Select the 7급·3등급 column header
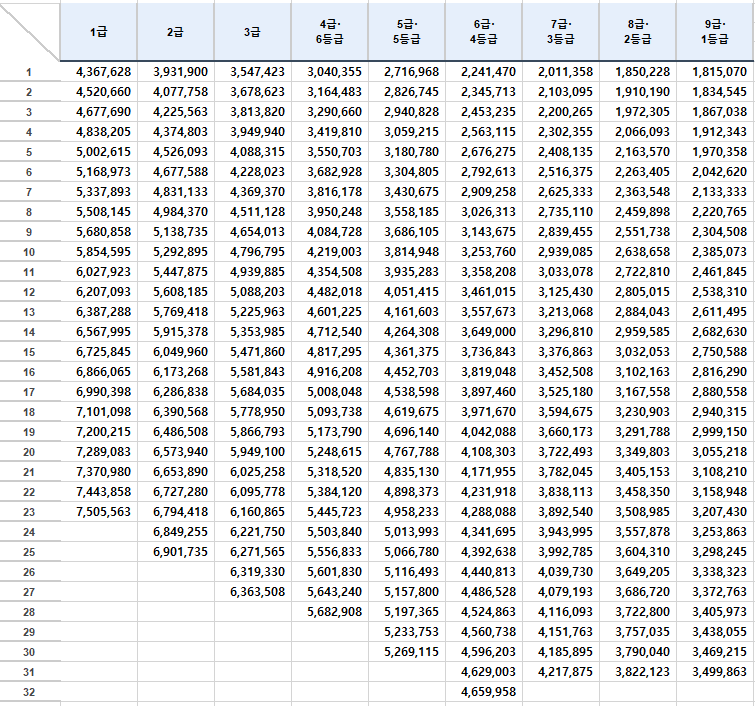 [x=560, y=32]
